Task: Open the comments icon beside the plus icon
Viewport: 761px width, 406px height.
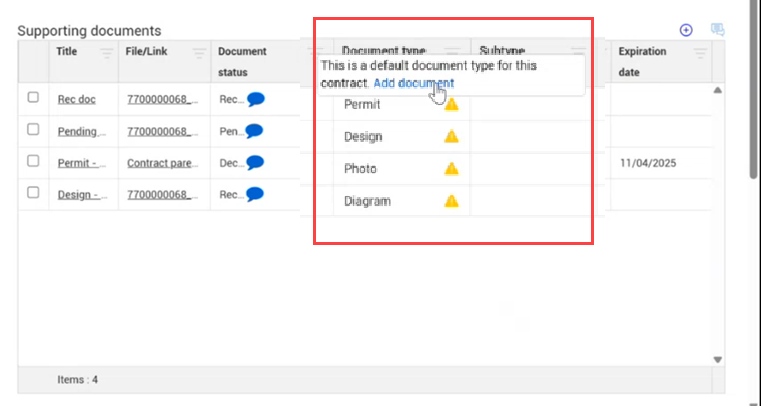Action: pyautogui.click(x=718, y=30)
